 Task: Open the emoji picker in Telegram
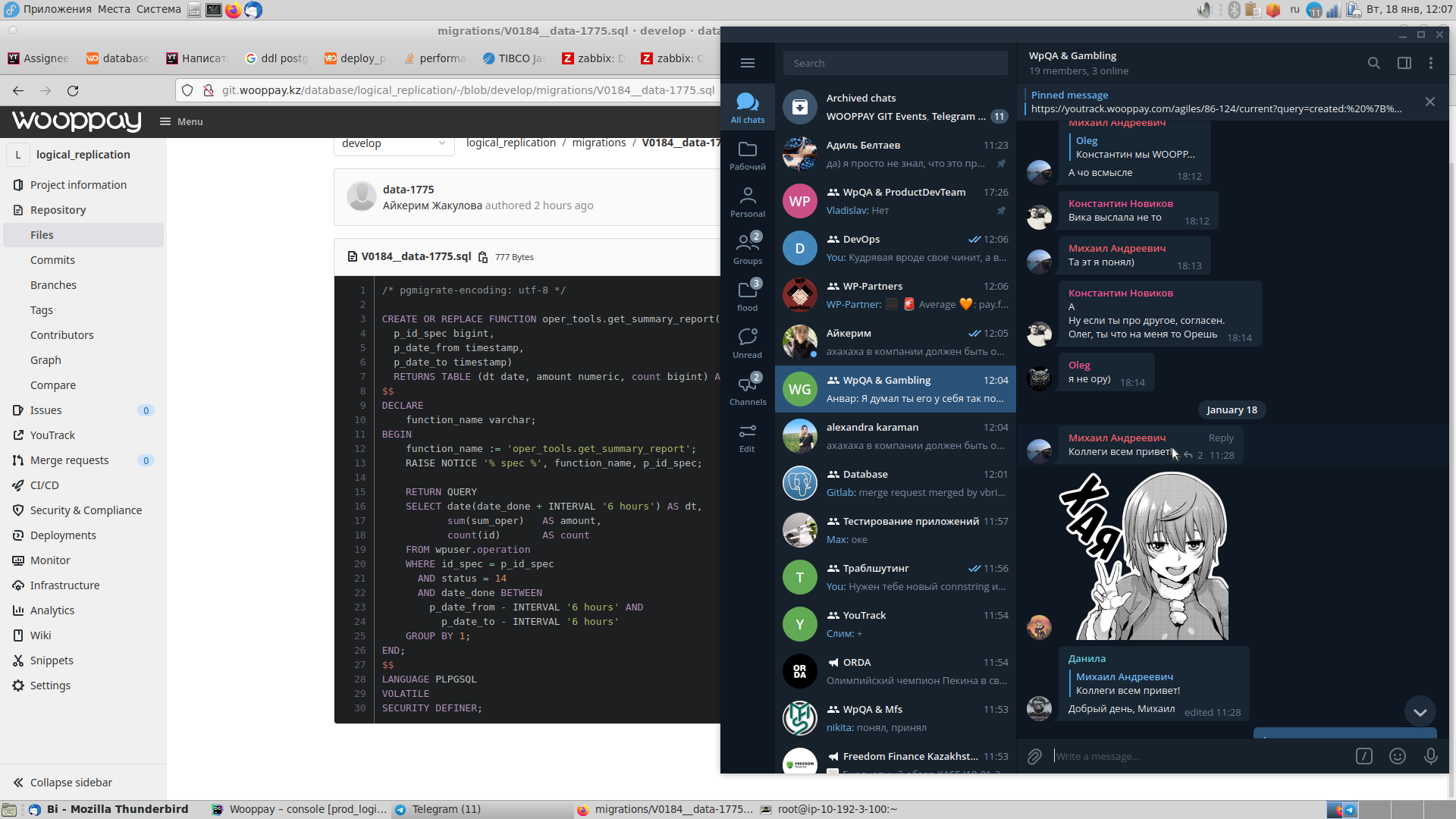(x=1397, y=756)
